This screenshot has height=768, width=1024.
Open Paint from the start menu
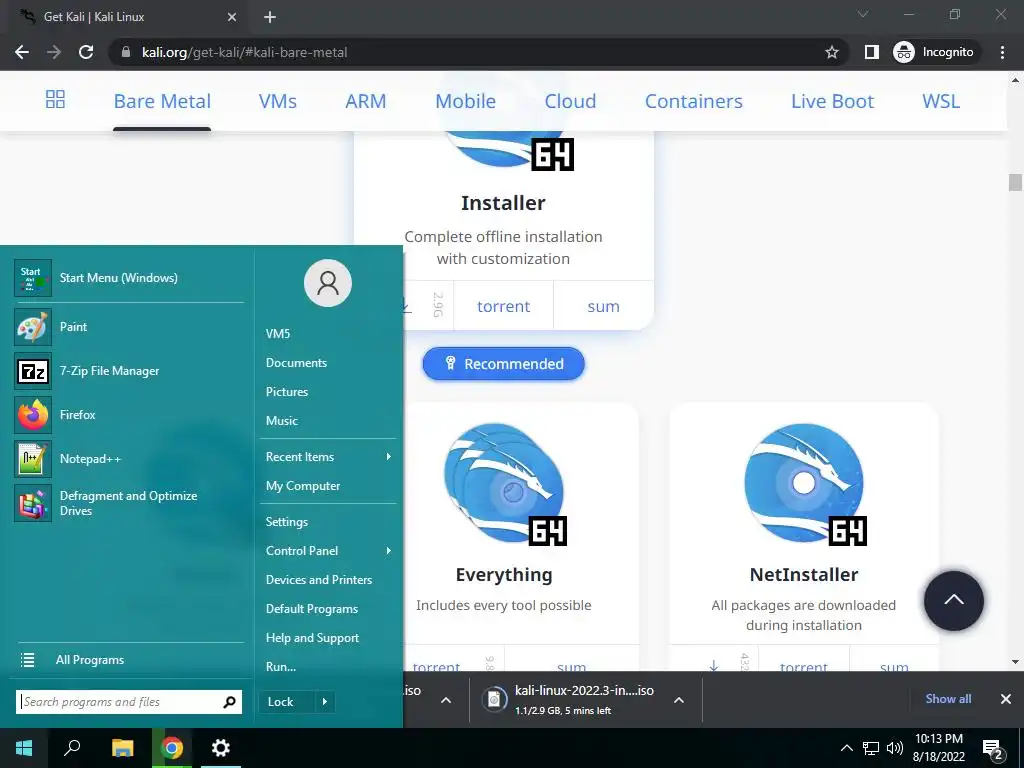(x=129, y=327)
